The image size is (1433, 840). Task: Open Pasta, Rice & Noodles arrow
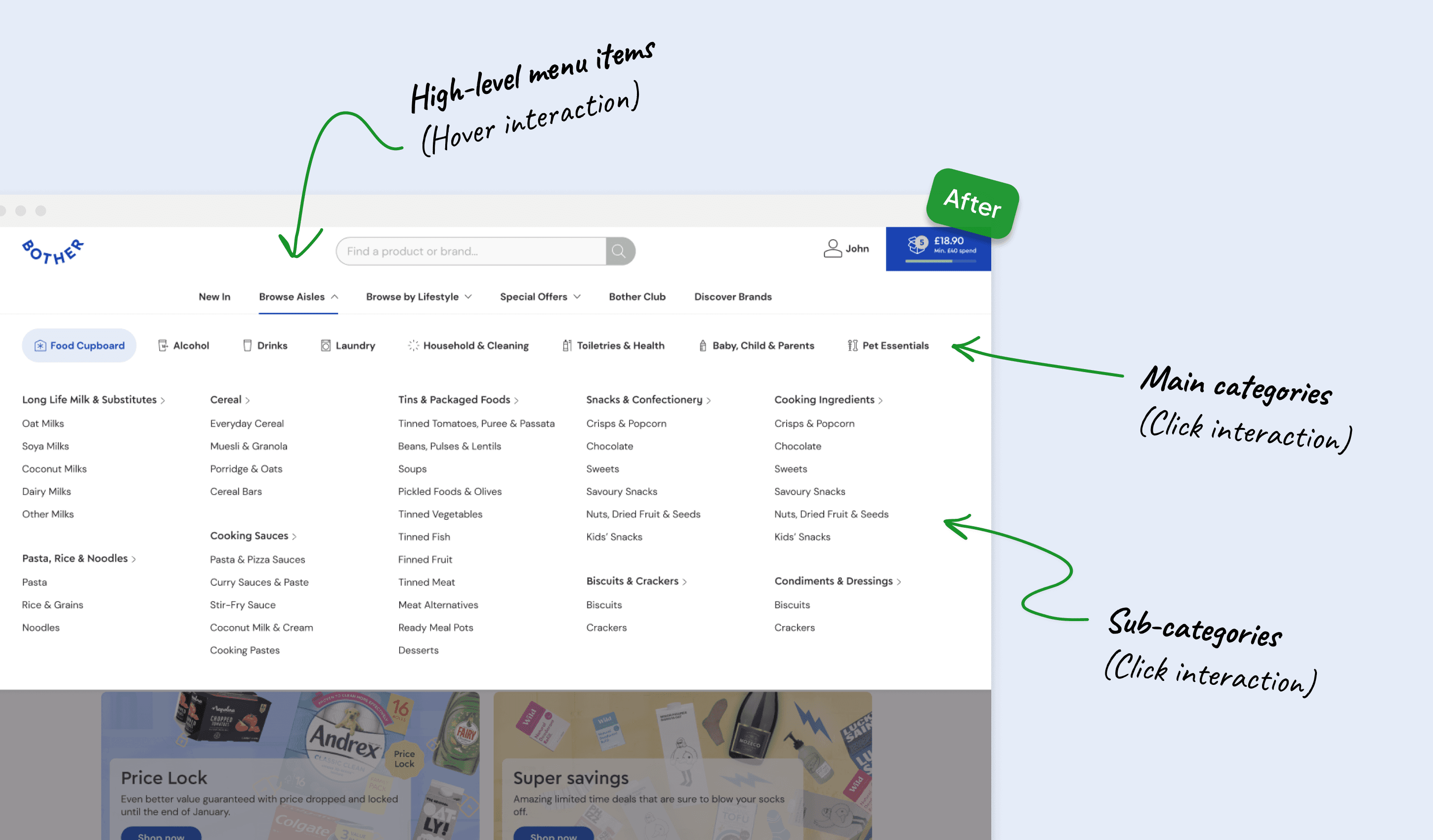click(x=133, y=559)
